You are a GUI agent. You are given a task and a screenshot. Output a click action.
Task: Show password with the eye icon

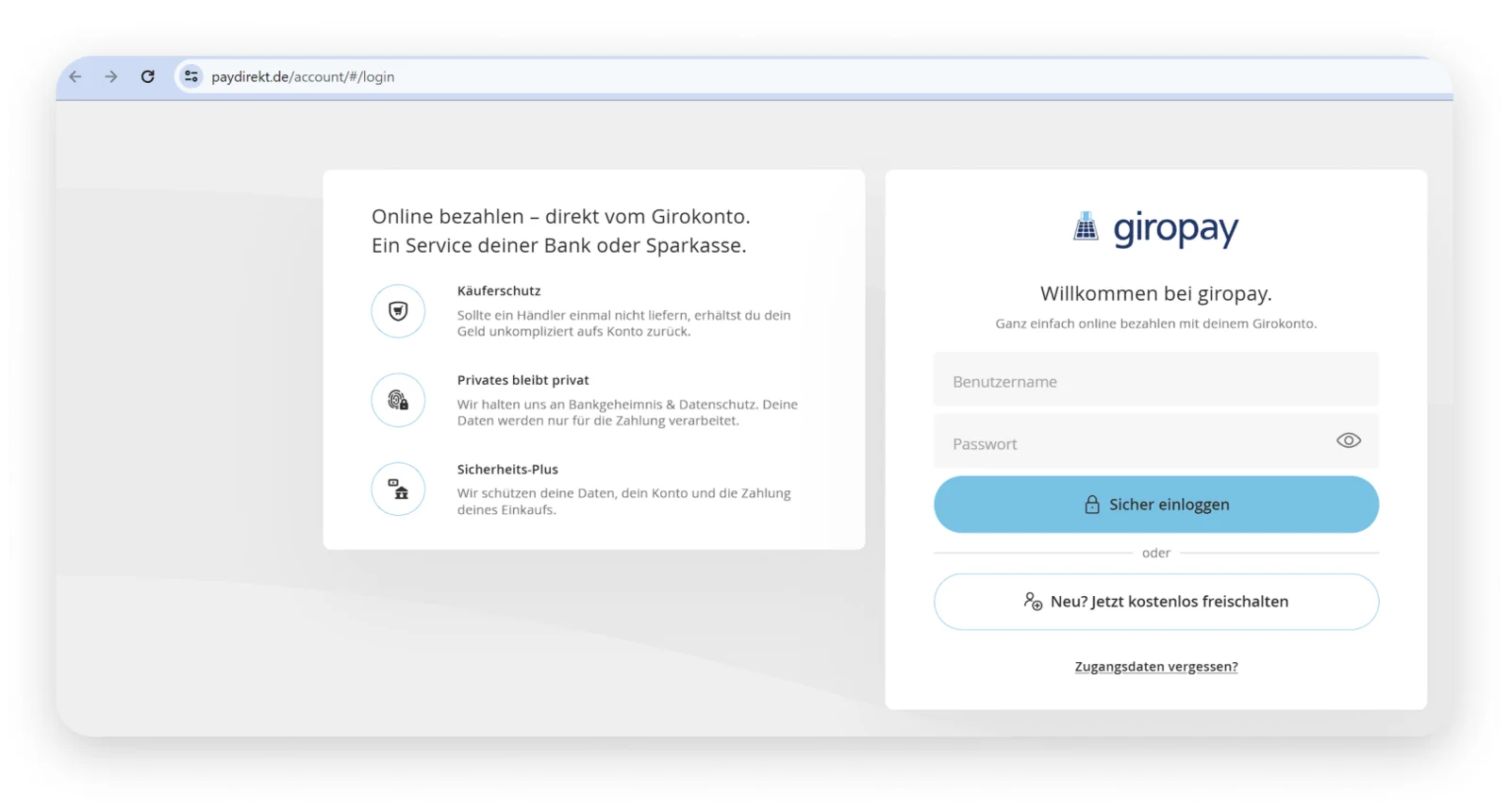1349,440
